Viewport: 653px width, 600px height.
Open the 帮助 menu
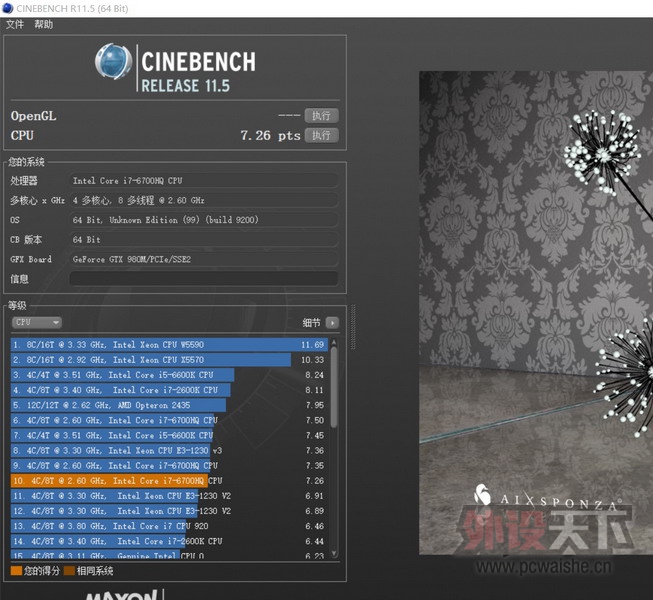43,24
